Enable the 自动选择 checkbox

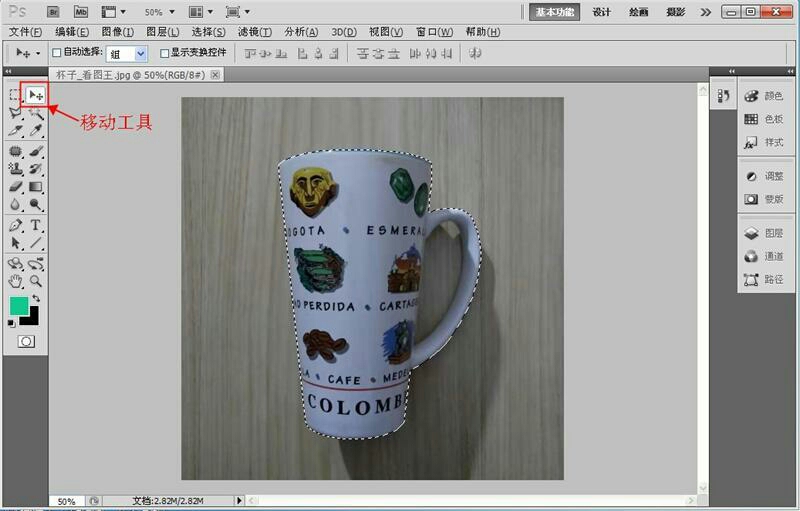[57, 53]
